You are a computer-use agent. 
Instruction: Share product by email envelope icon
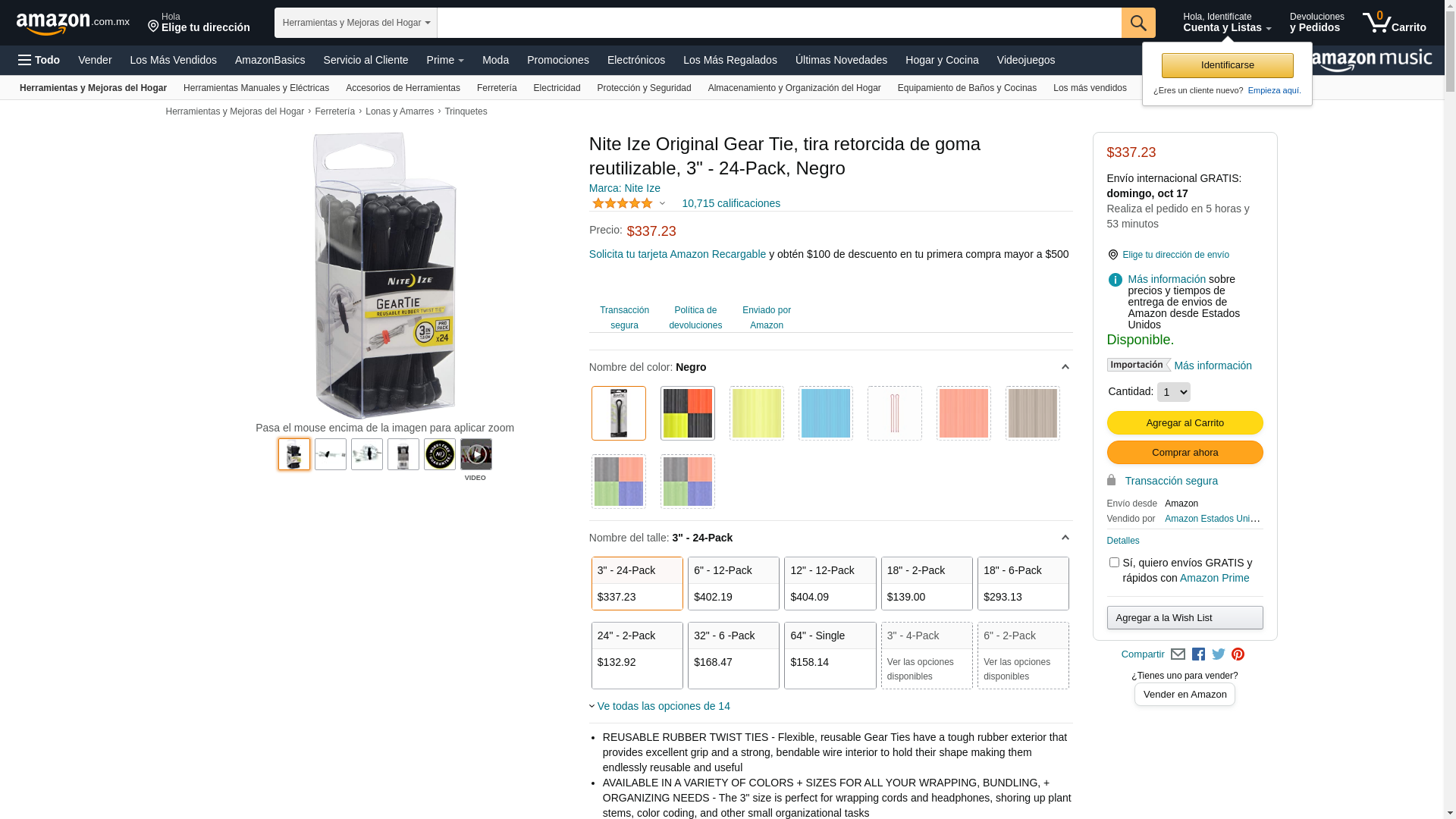1178,654
